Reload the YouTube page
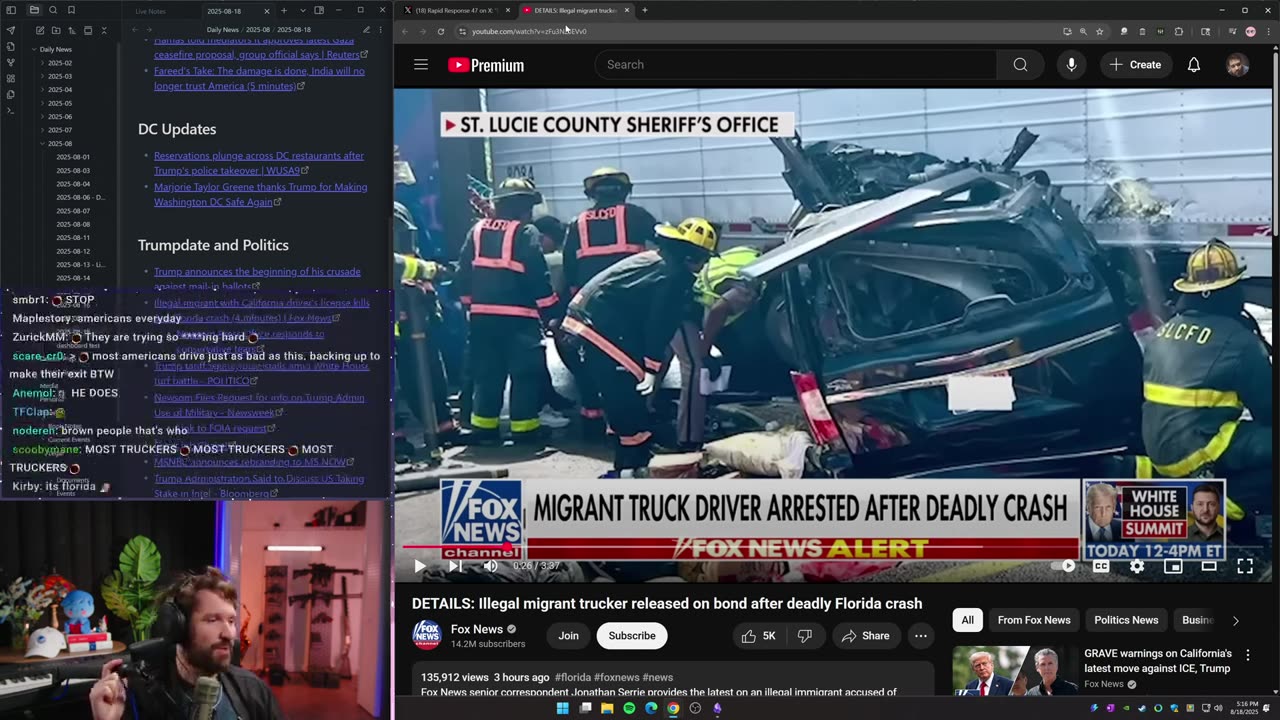 [x=440, y=31]
